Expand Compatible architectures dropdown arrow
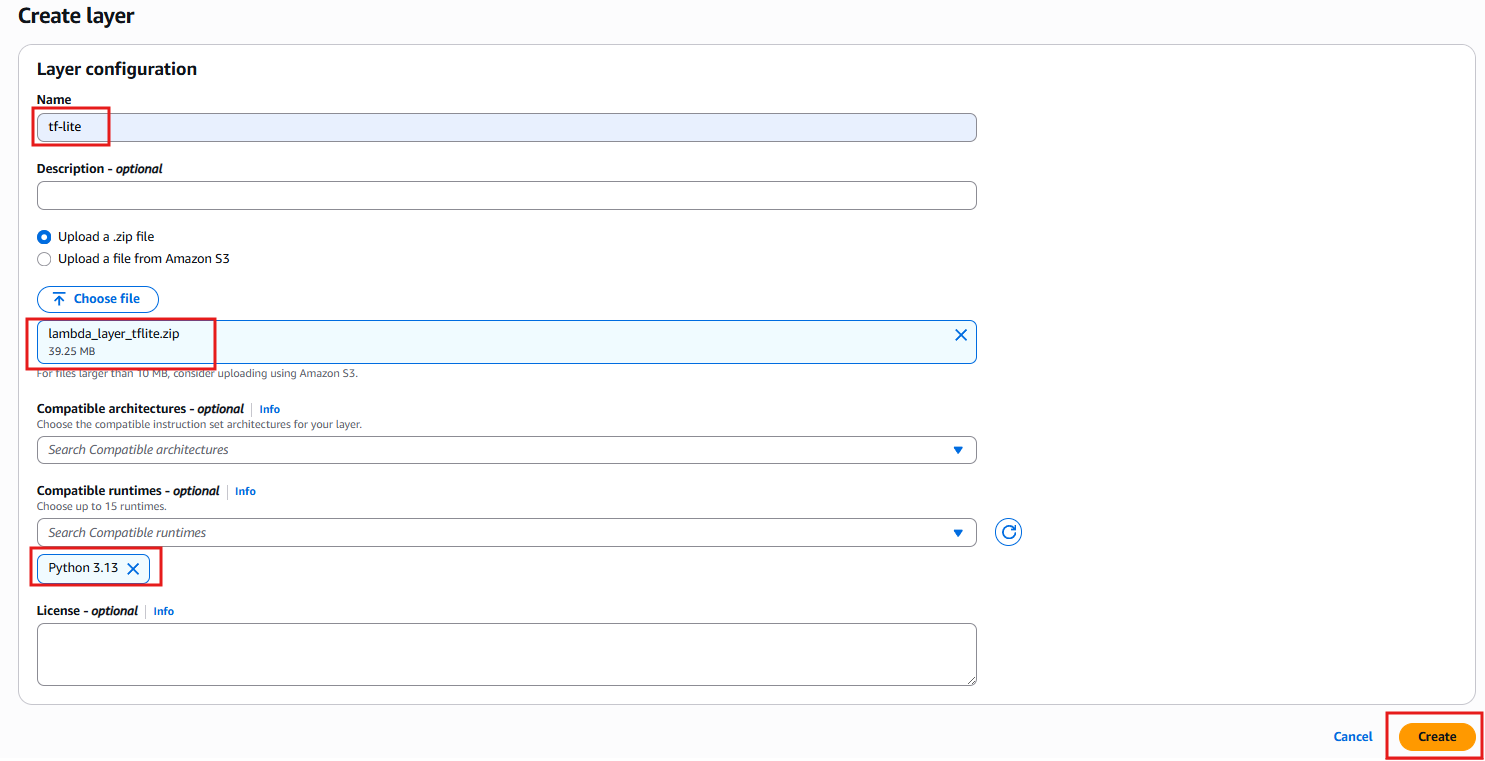This screenshot has height=761, width=1485. click(x=958, y=450)
